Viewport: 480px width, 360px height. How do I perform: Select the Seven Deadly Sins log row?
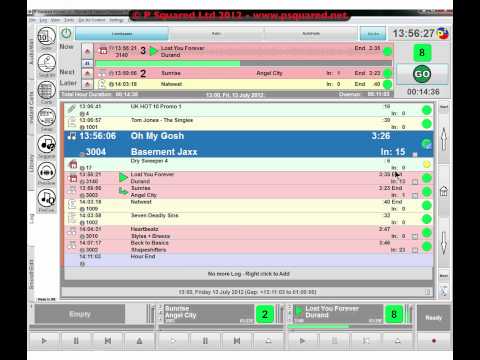click(x=249, y=219)
